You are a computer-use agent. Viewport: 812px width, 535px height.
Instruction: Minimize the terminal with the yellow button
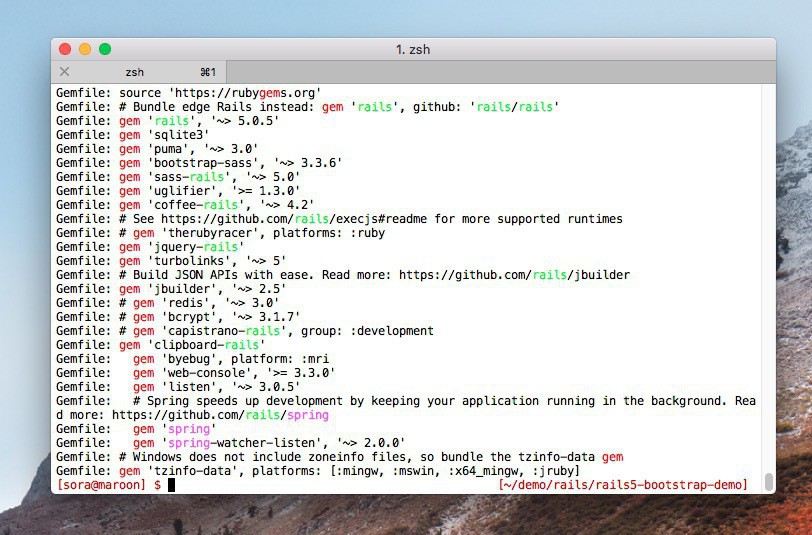coord(85,49)
